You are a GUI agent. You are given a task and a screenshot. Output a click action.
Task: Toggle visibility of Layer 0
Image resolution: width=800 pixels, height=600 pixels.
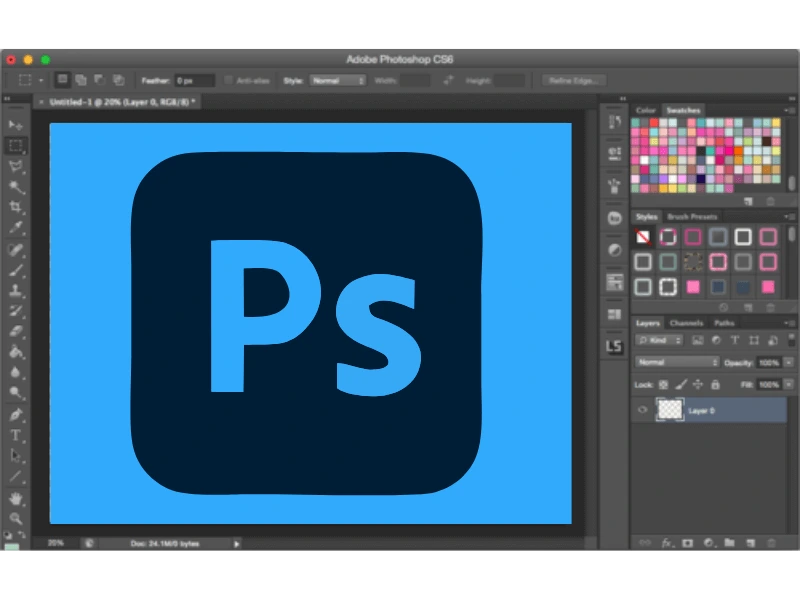click(x=643, y=409)
